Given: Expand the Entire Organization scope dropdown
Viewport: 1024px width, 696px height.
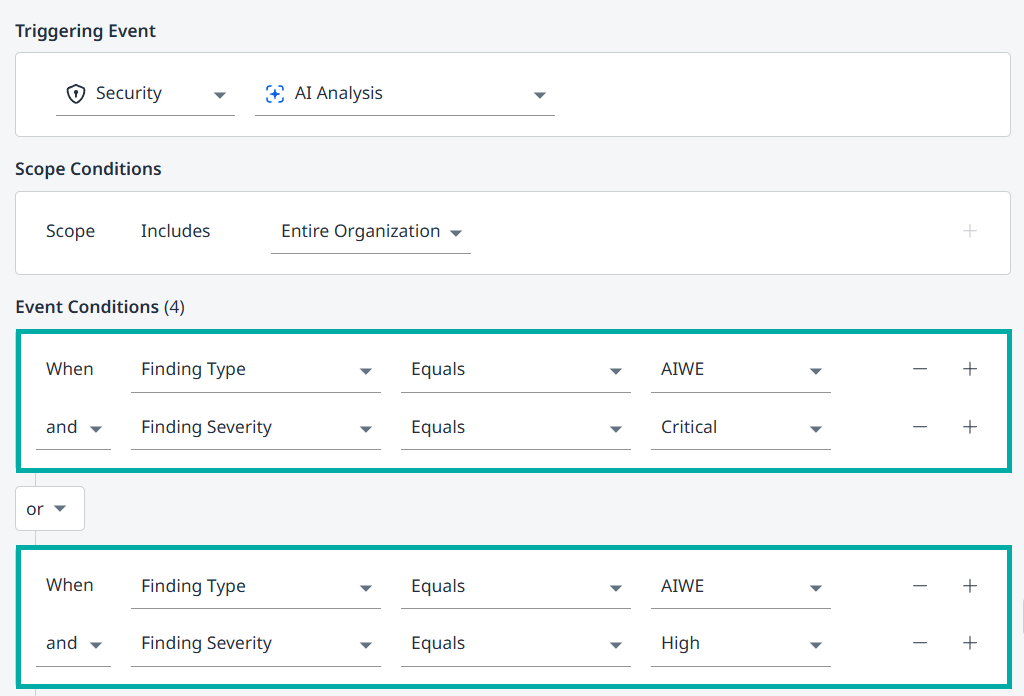Looking at the screenshot, I should (370, 232).
